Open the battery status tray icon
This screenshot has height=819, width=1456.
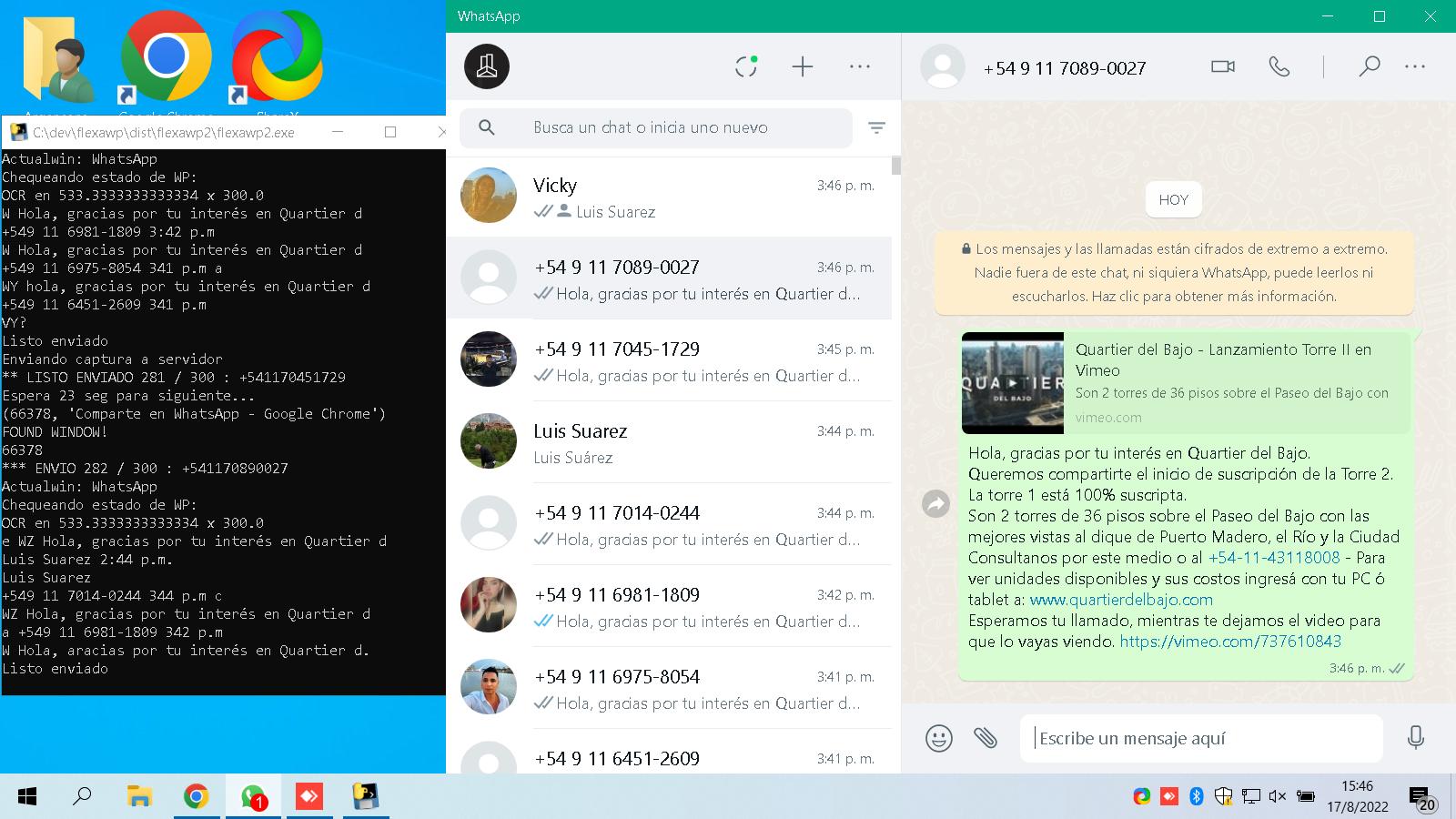[x=1305, y=796]
